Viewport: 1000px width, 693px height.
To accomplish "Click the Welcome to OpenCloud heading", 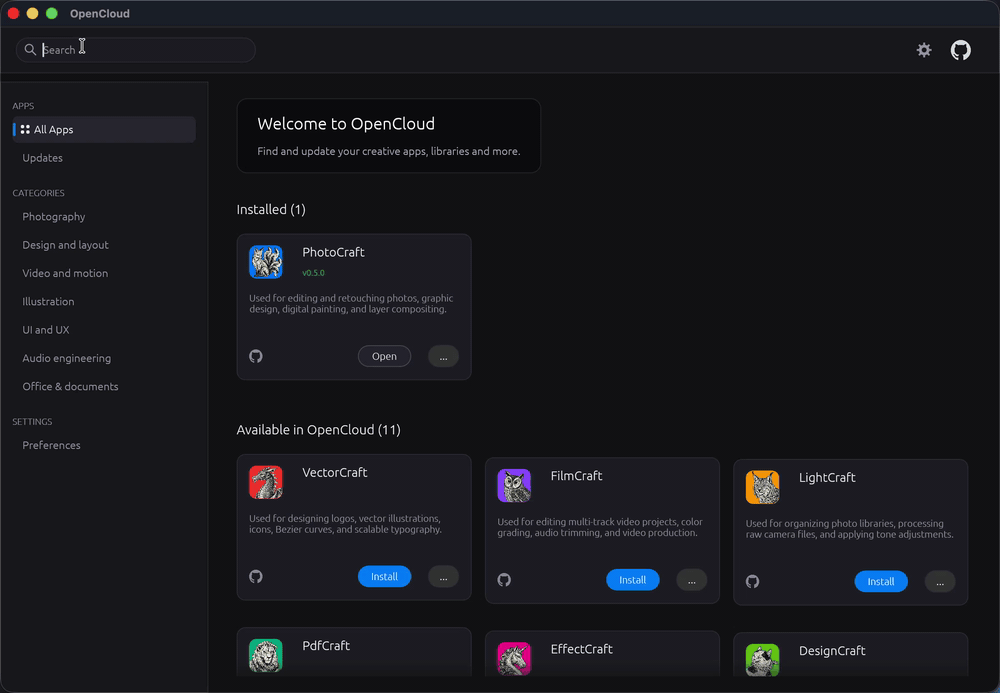I will (x=346, y=124).
